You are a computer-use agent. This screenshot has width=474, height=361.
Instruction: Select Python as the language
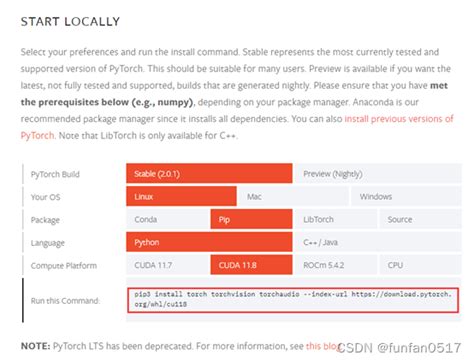(209, 242)
